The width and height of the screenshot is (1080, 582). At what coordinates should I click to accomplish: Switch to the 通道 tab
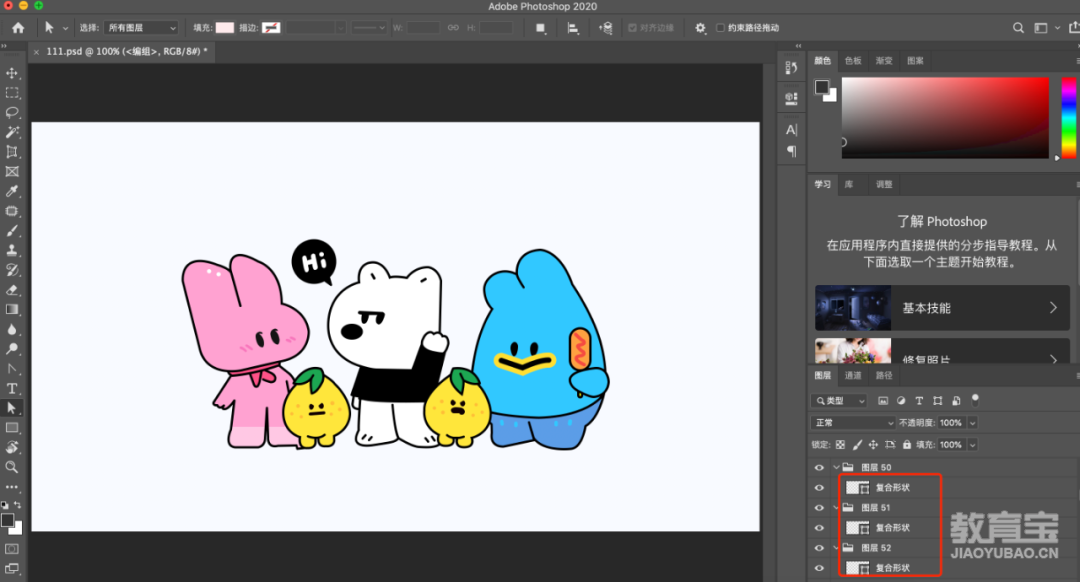pyautogui.click(x=853, y=375)
